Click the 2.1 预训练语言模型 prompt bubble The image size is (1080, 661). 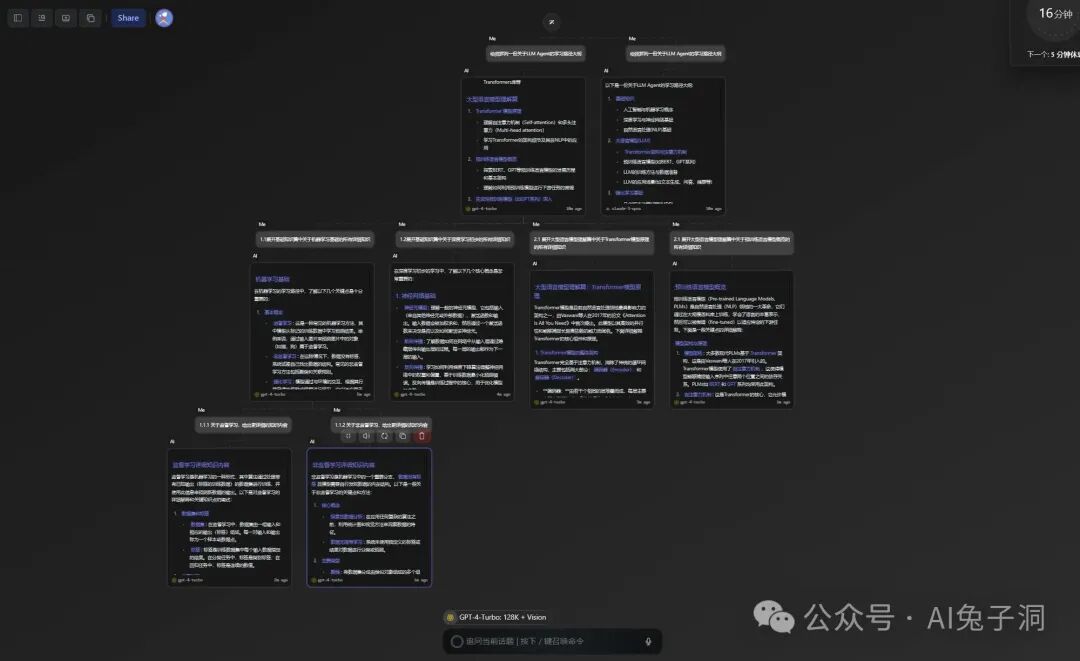[731, 243]
